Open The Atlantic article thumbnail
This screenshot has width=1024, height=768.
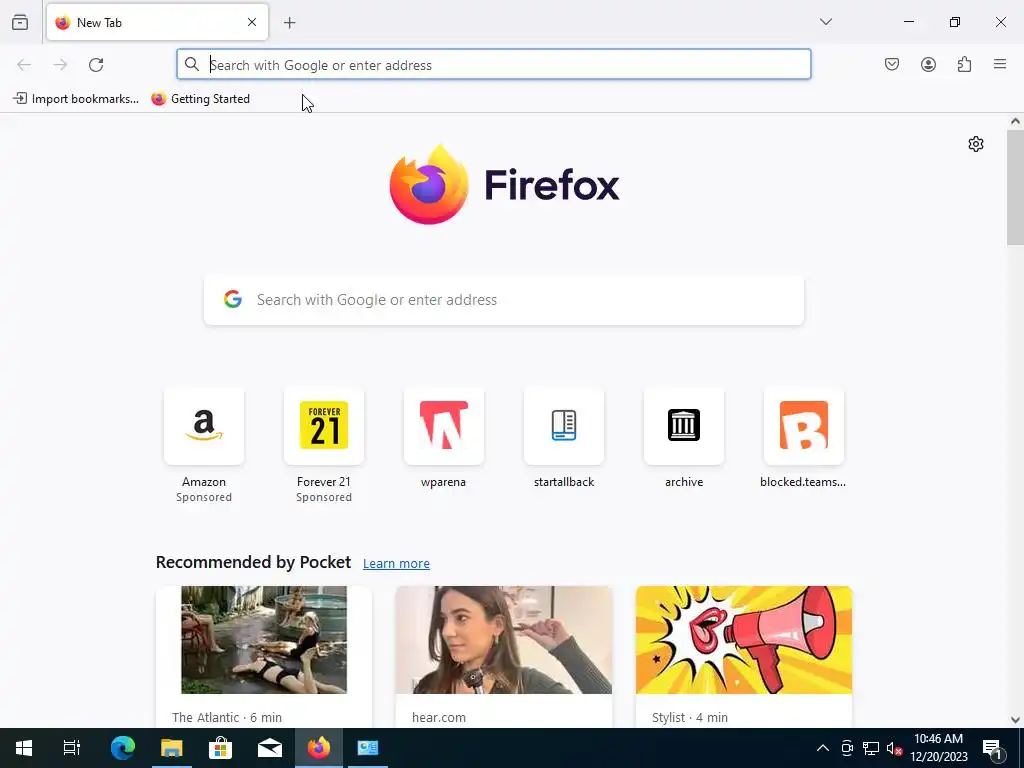point(264,640)
